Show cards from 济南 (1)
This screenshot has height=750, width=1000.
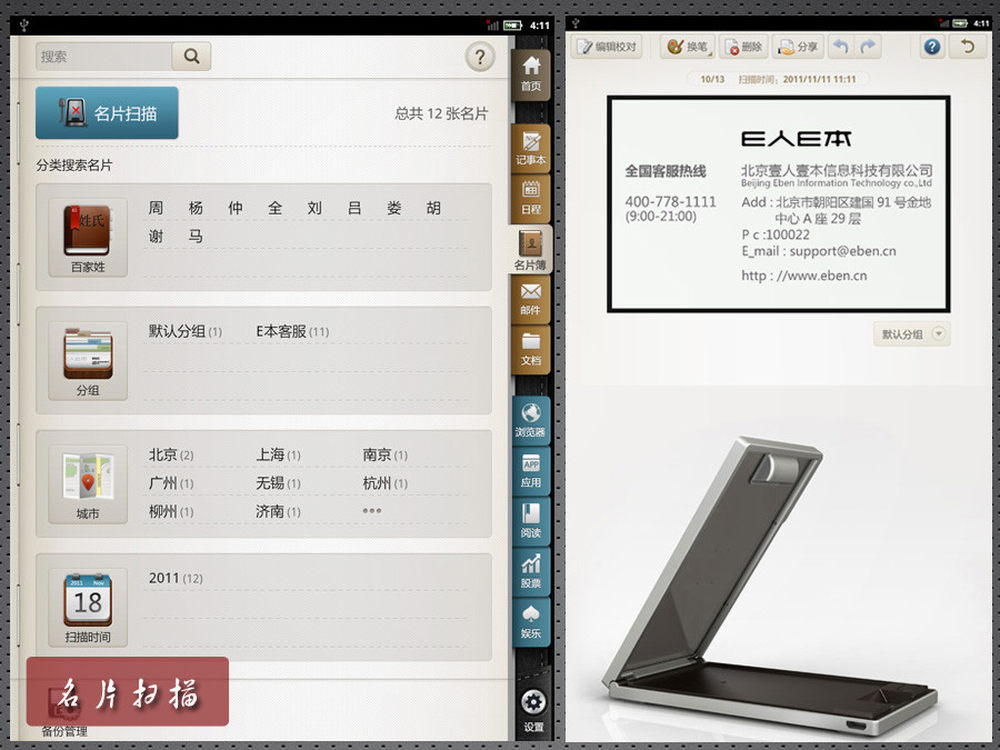tap(278, 511)
